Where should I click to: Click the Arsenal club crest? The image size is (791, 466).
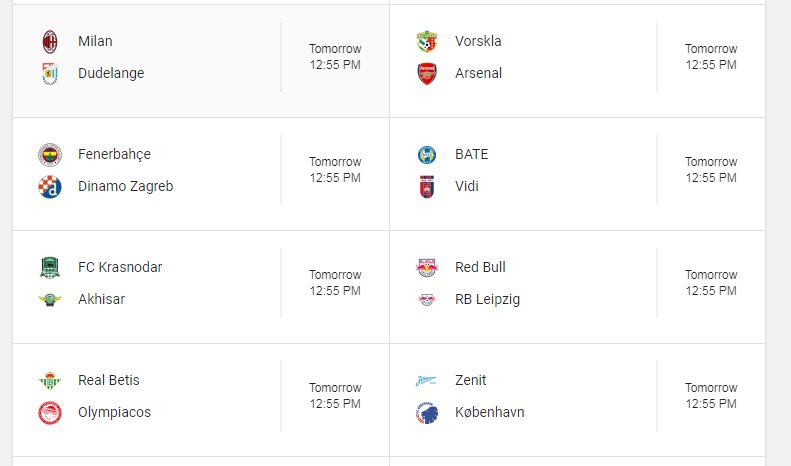(427, 74)
